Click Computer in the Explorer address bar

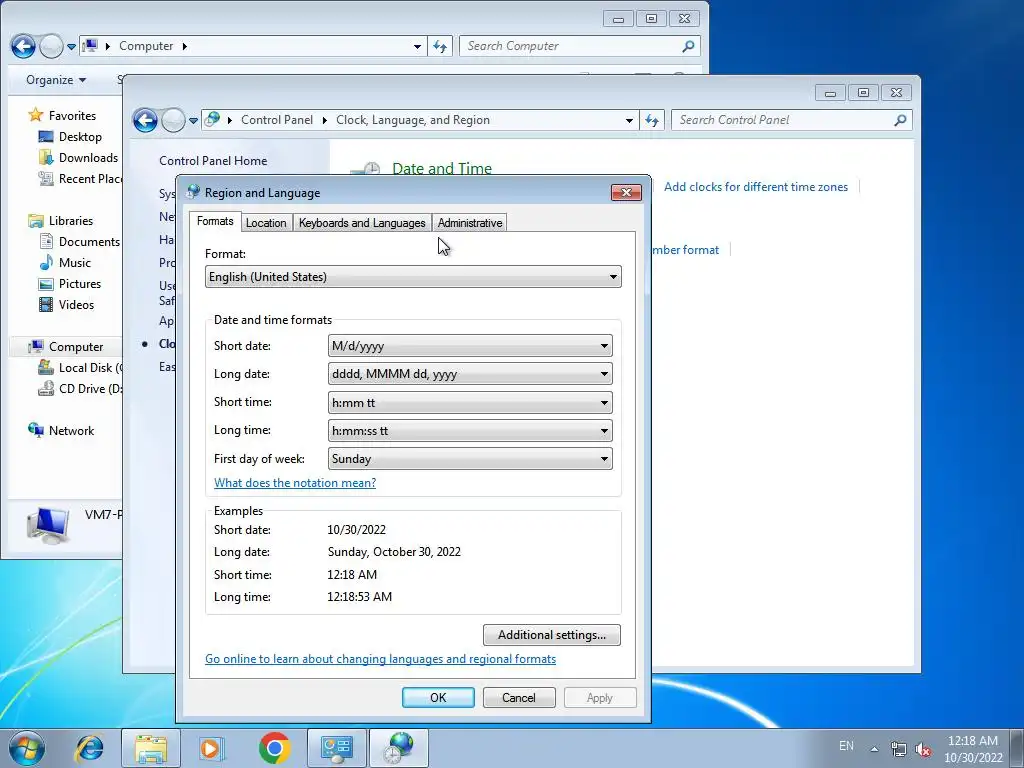point(146,46)
